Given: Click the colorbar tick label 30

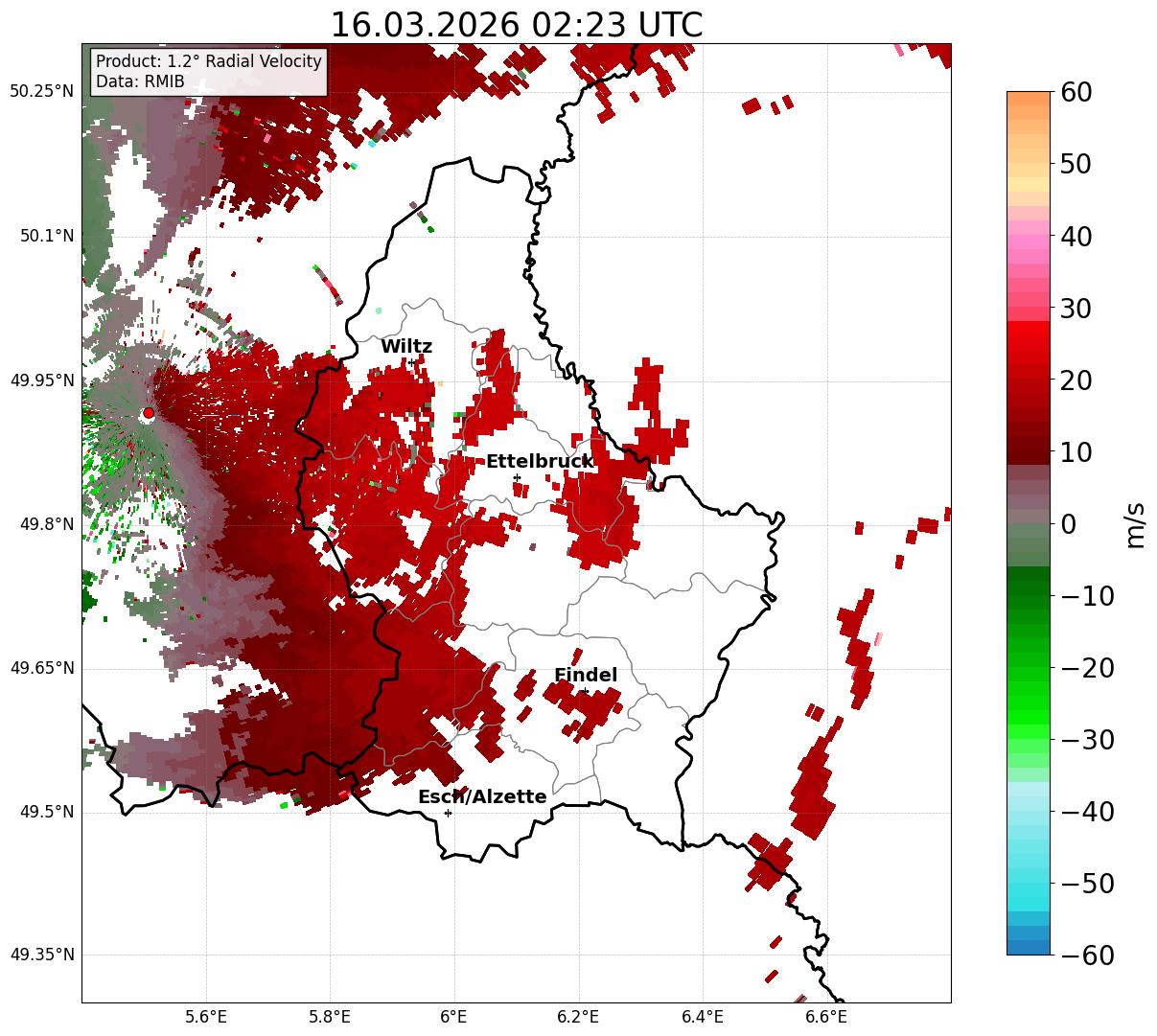Looking at the screenshot, I should pyautogui.click(x=1076, y=309).
